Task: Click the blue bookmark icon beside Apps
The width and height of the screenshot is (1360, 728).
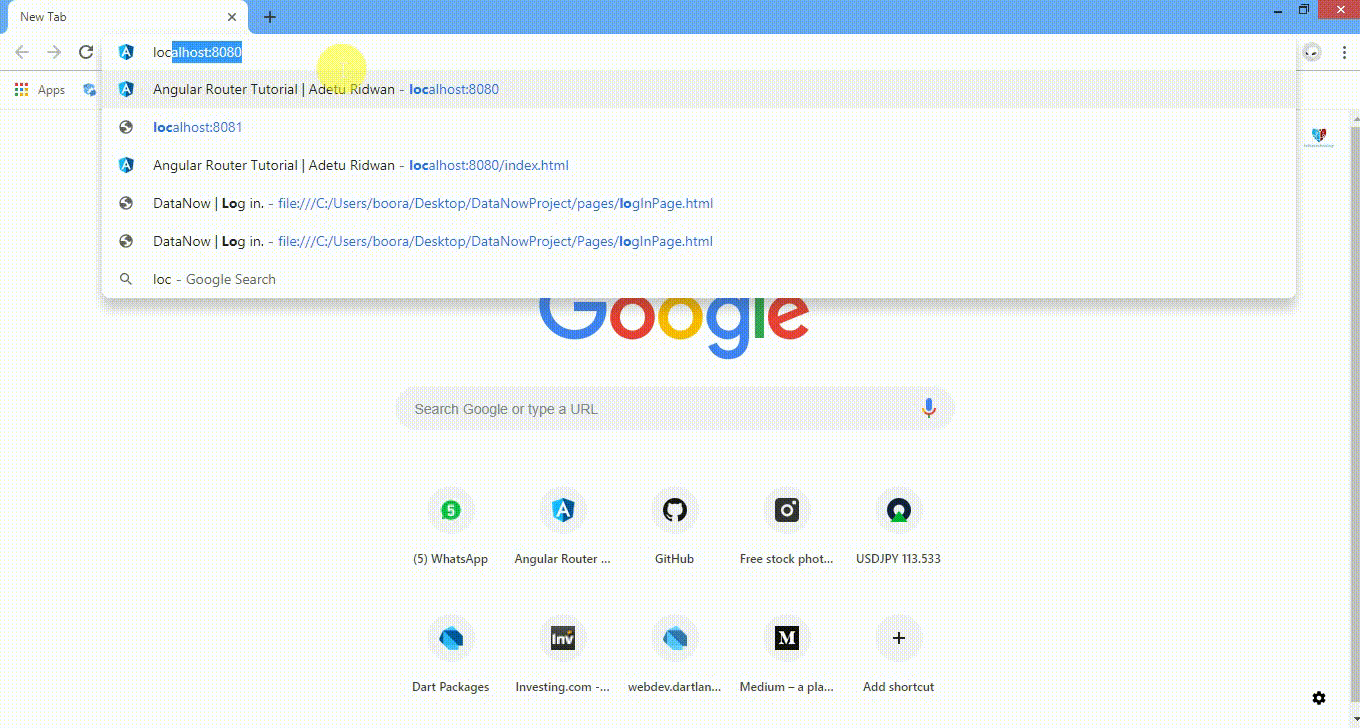Action: (89, 90)
